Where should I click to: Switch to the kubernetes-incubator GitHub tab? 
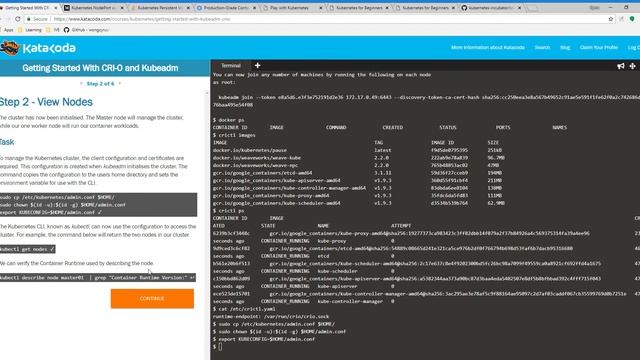click(x=490, y=8)
